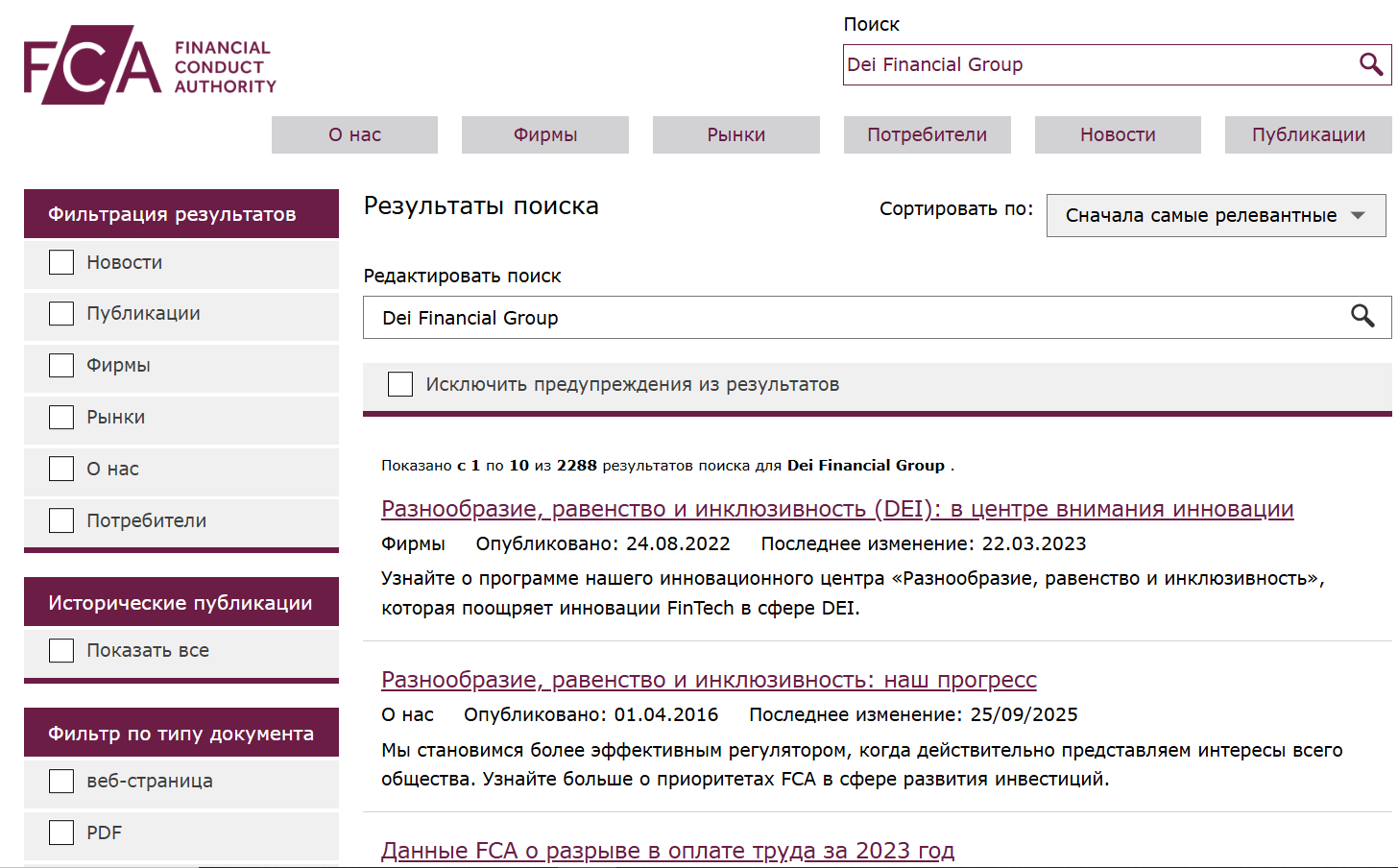
Task: Open the Разнообразие, равенство и инклюзивность (DEI) result link
Action: [837, 510]
